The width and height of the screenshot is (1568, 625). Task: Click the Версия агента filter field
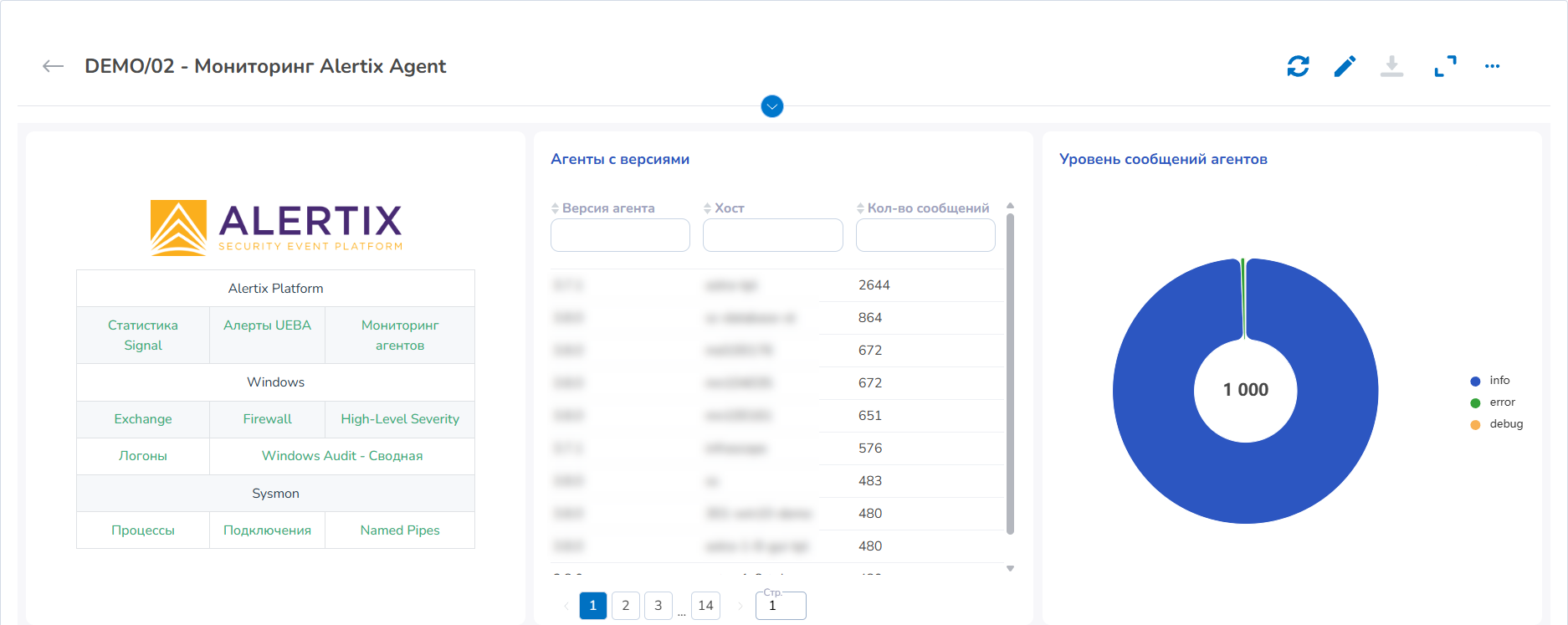point(620,235)
